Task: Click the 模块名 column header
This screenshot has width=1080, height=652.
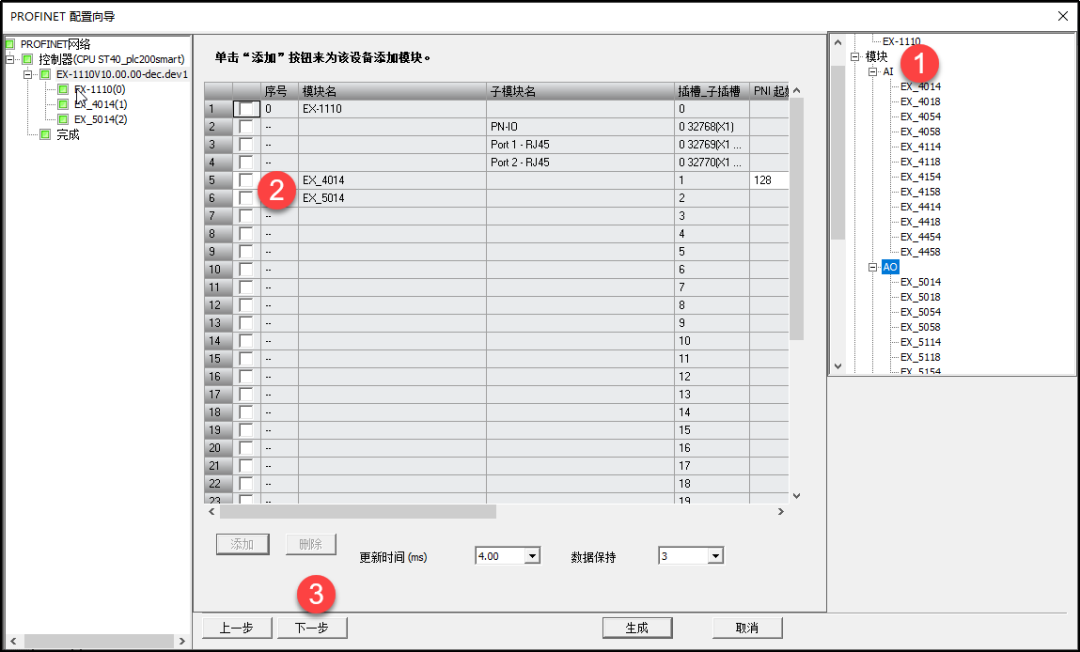Action: pos(393,91)
